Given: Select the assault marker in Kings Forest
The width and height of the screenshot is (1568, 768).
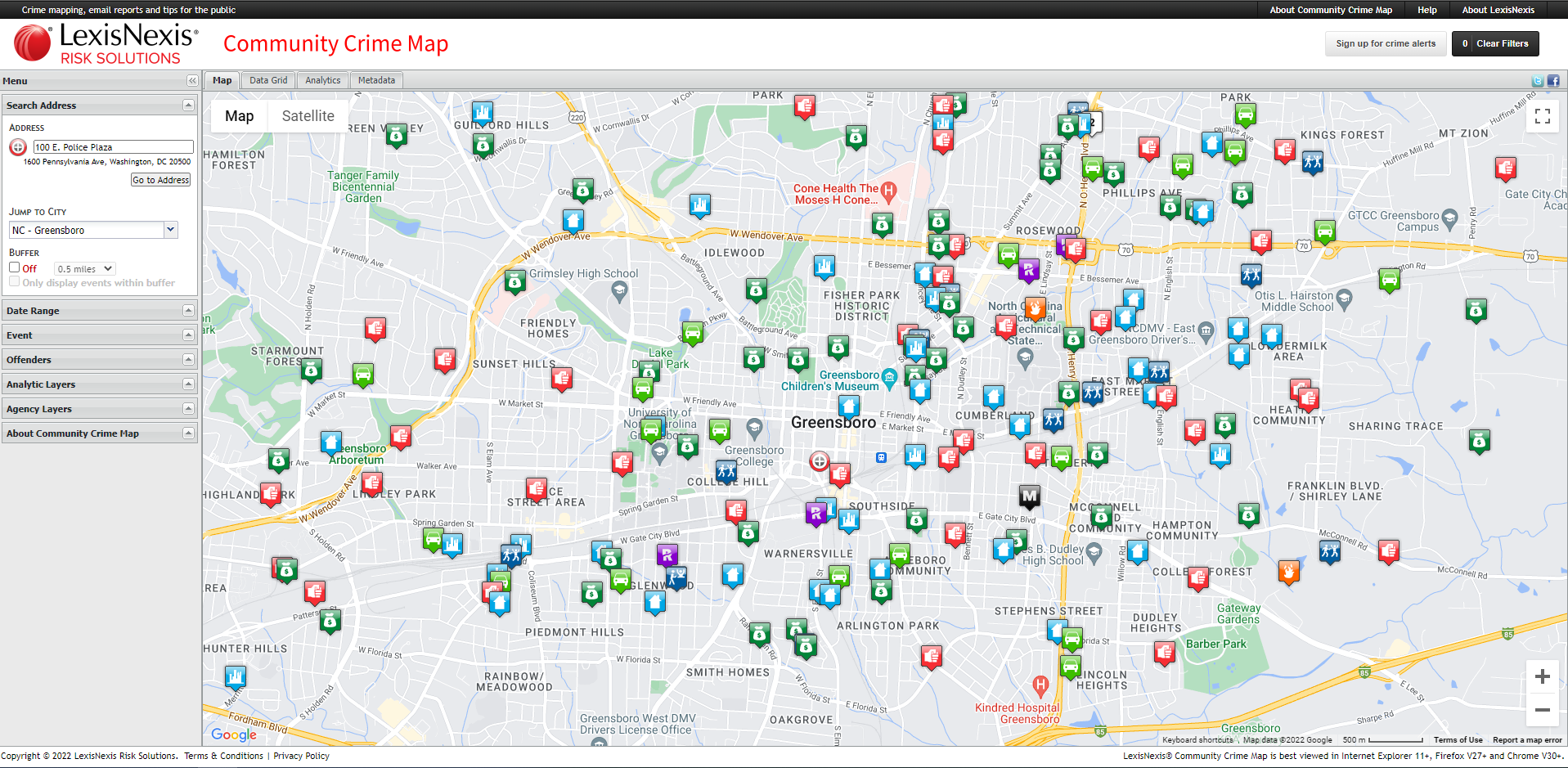Looking at the screenshot, I should [x=1313, y=161].
